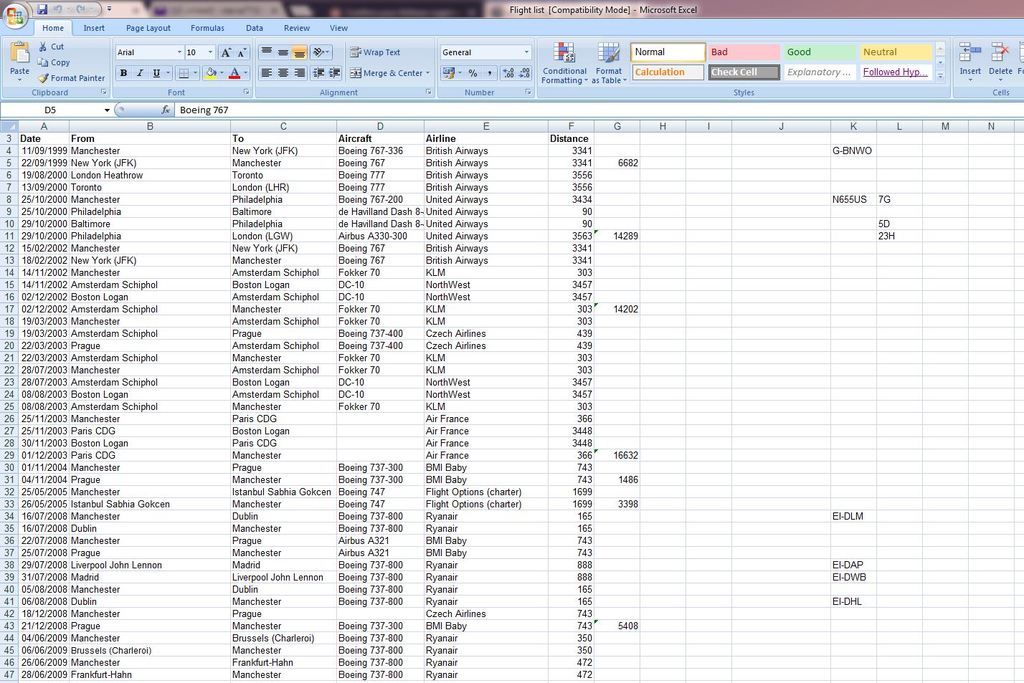This screenshot has width=1024, height=683.
Task: Switch to the View tab
Action: click(338, 28)
